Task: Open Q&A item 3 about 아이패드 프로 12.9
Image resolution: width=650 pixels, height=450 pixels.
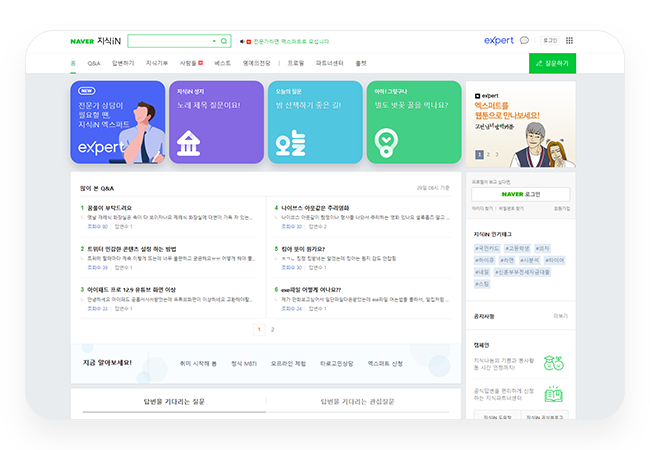Action: tap(131, 290)
